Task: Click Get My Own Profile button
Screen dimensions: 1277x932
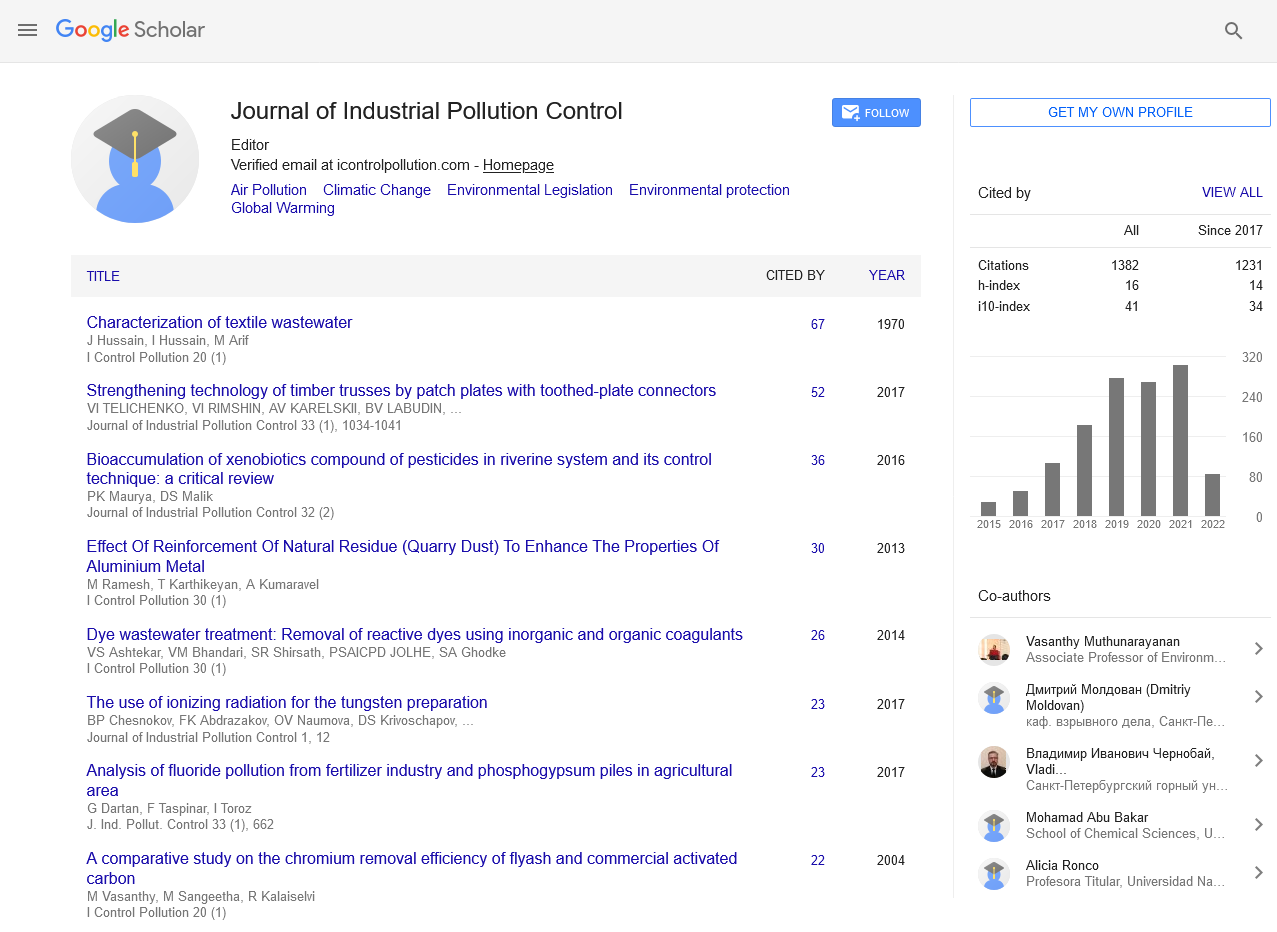Action: pos(1119,113)
